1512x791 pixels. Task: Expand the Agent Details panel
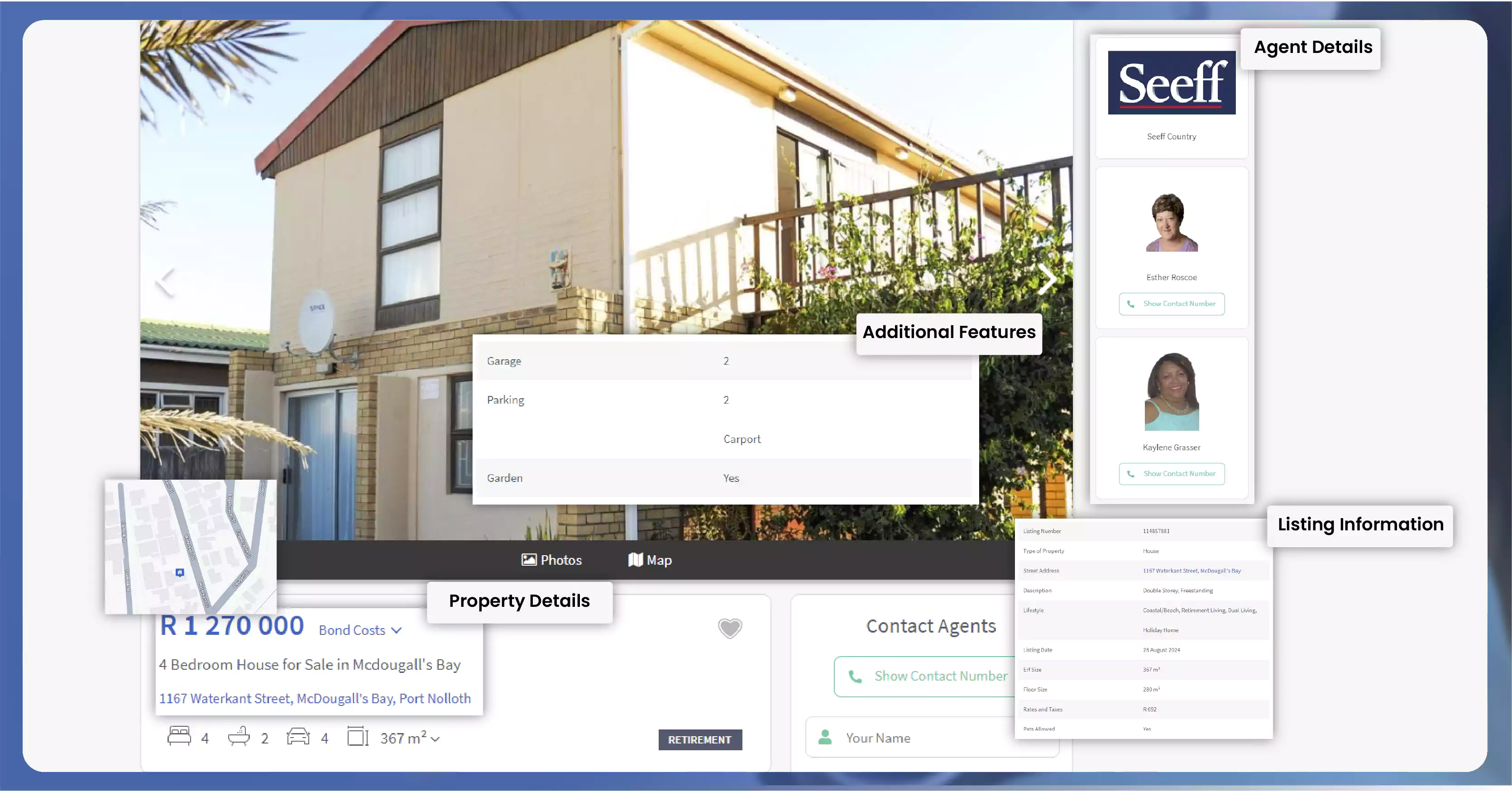click(1312, 46)
